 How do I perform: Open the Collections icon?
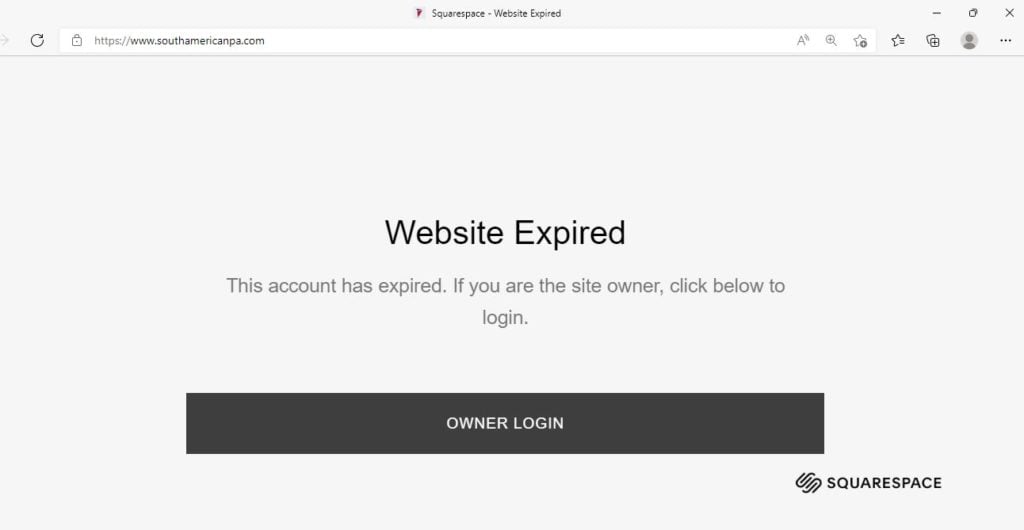coord(933,40)
